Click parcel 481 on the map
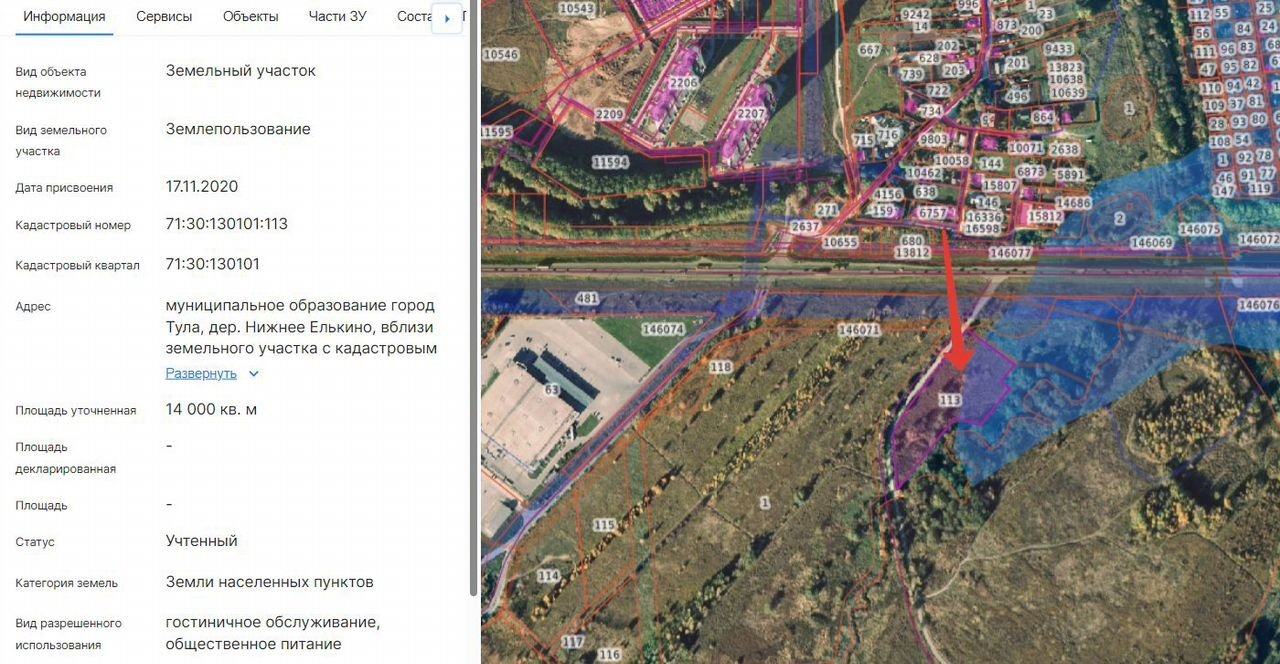This screenshot has width=1280, height=664. coord(587,299)
